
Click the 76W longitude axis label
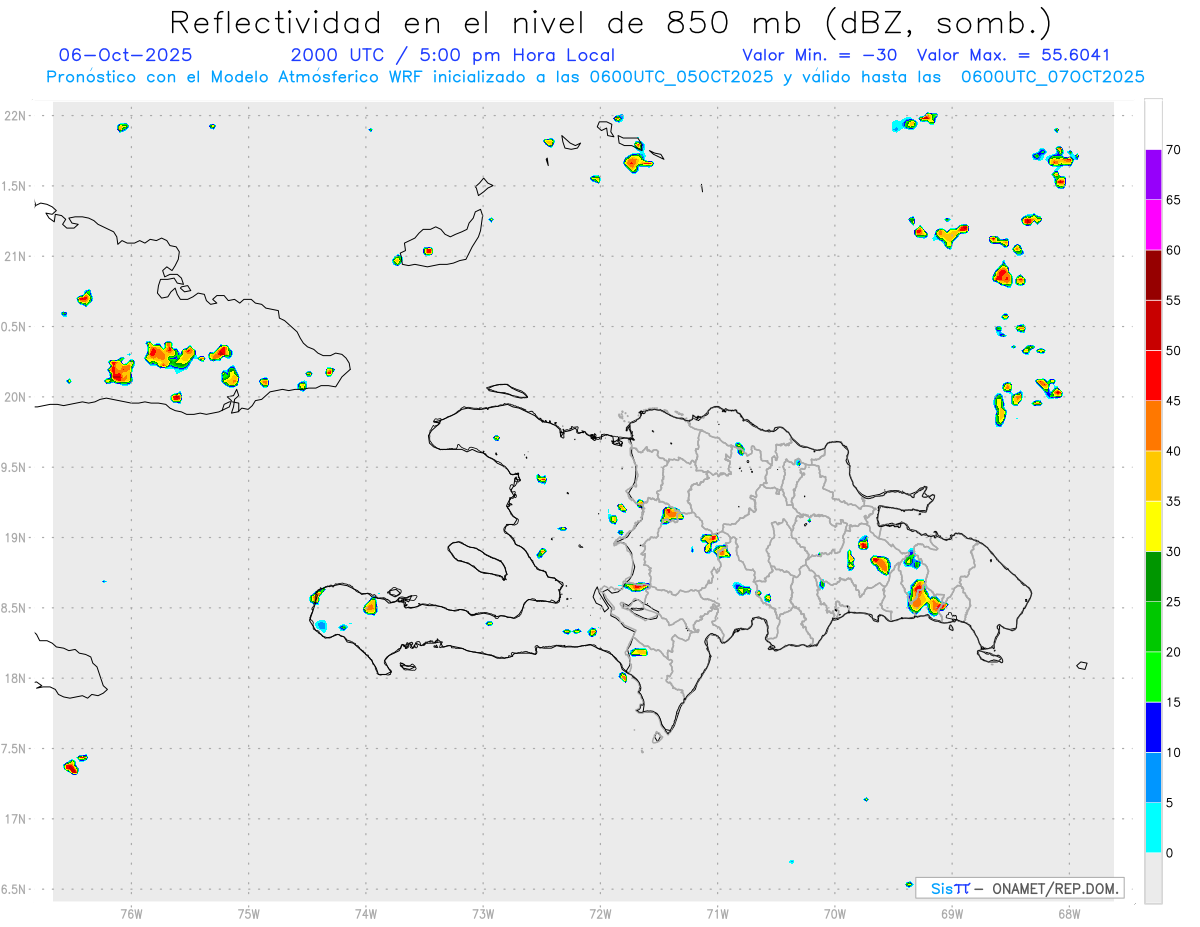[131, 913]
